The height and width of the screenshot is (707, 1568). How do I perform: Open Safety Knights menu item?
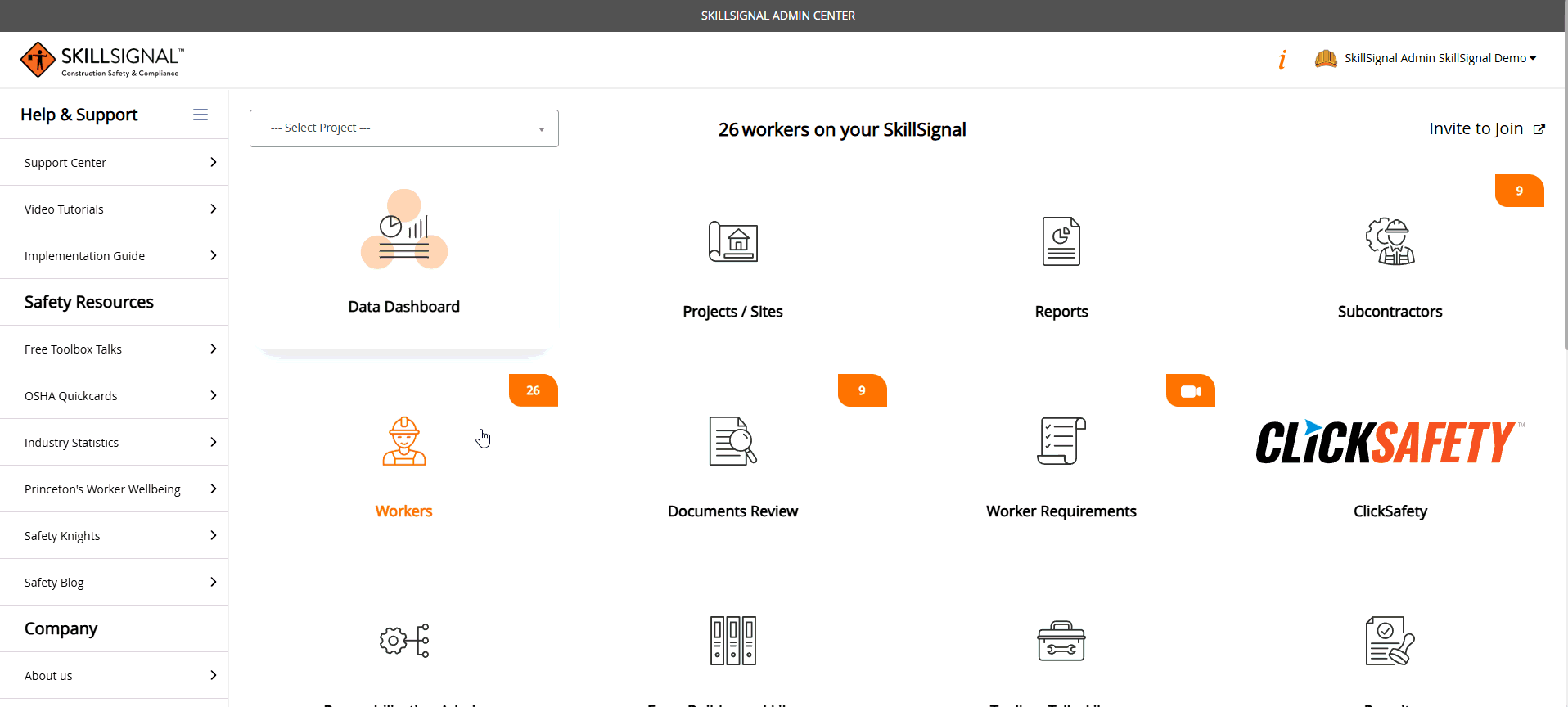click(114, 535)
